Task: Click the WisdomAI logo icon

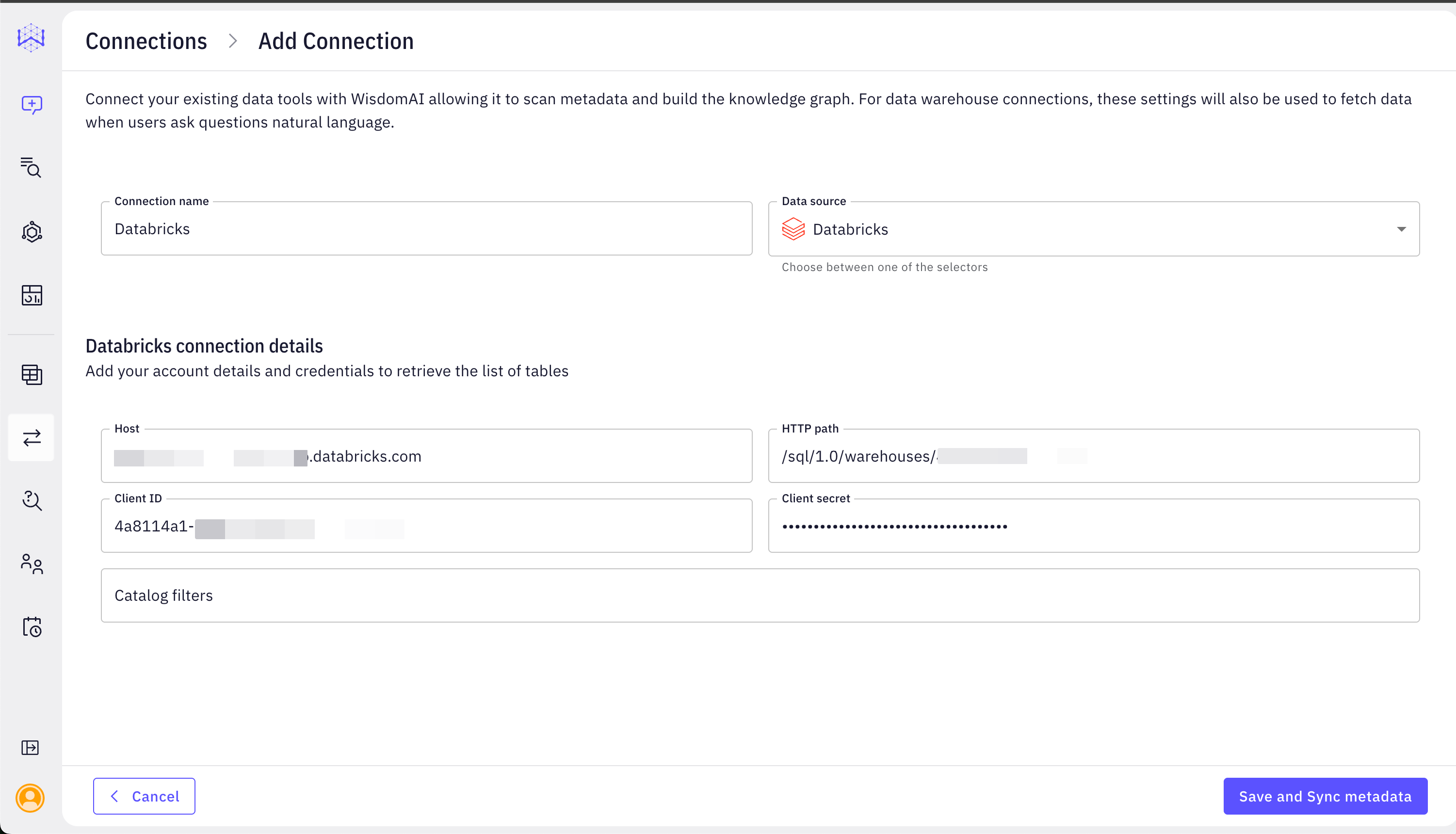Action: (31, 38)
